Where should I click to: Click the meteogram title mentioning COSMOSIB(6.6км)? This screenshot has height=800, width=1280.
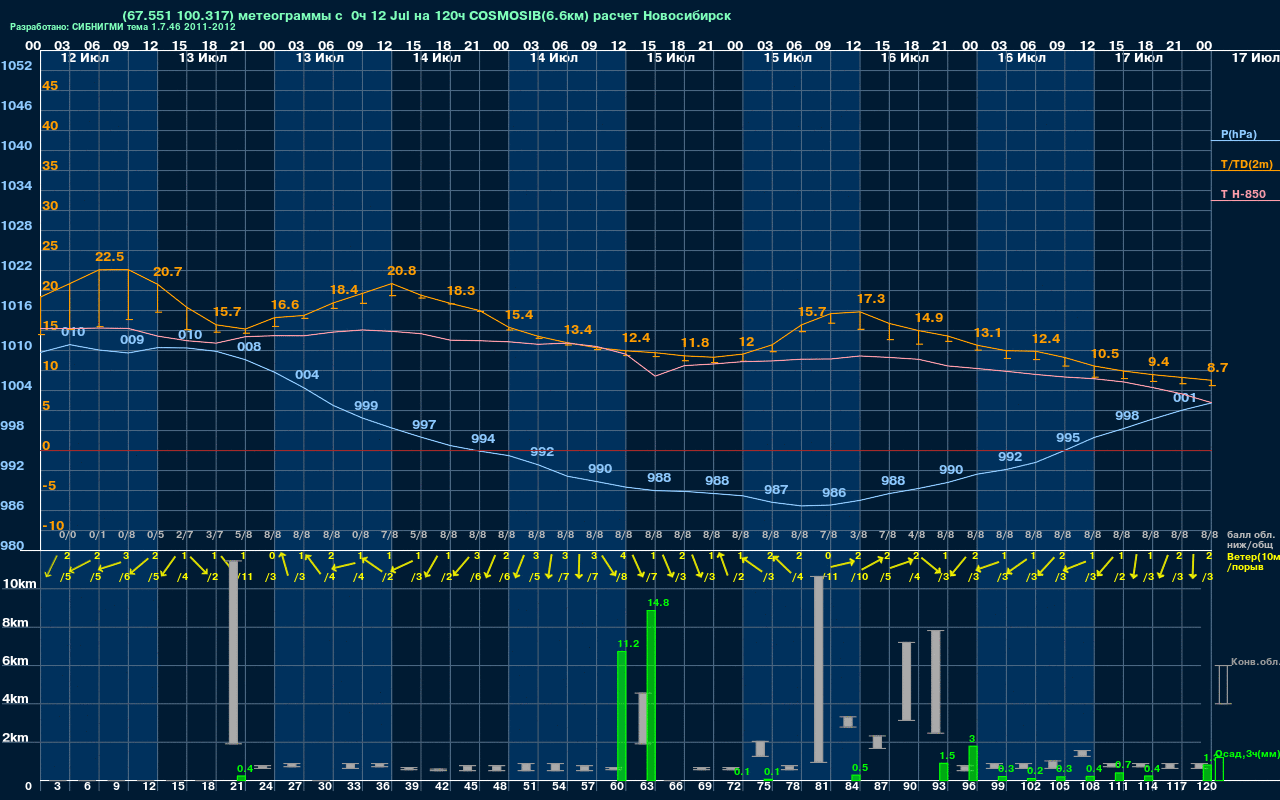[x=427, y=16]
